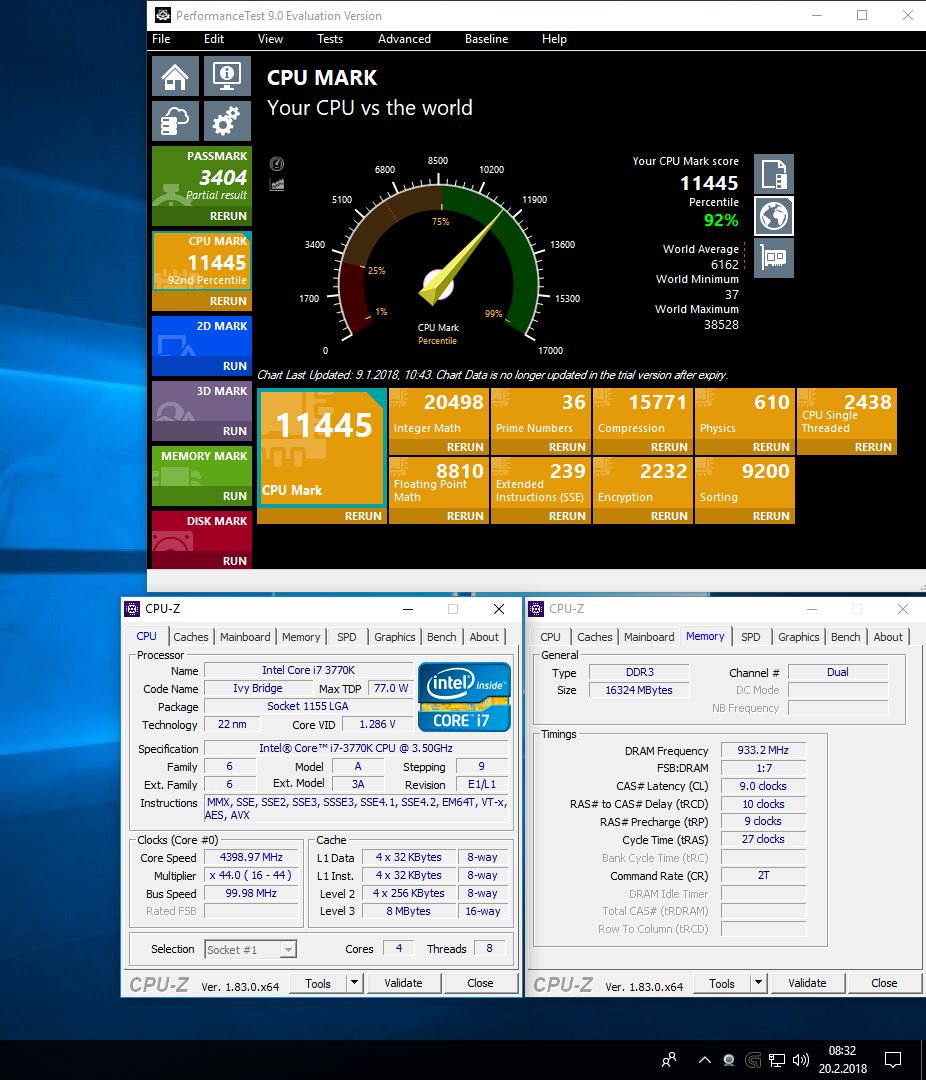Click the Logitech G tray icon
The width and height of the screenshot is (926, 1080).
tap(753, 1060)
